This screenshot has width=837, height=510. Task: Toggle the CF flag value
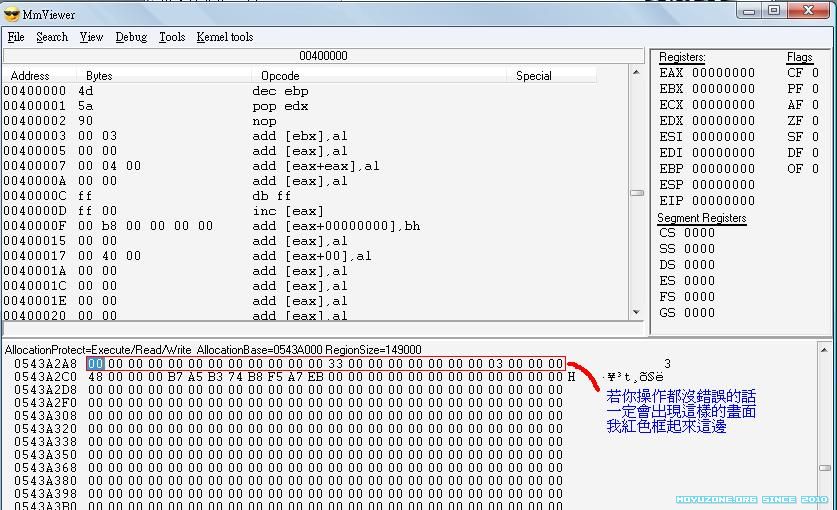(x=815, y=73)
